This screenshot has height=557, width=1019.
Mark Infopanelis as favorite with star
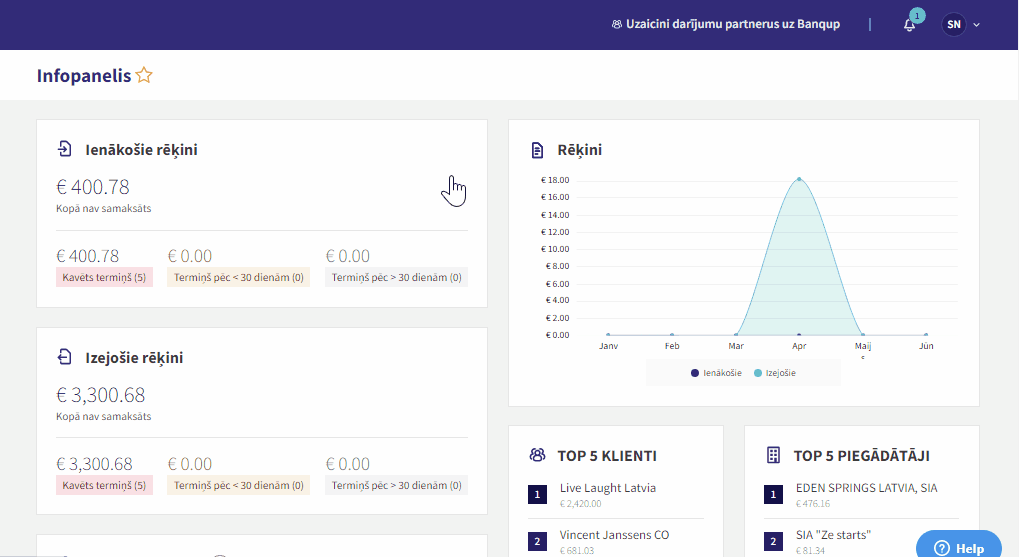pyautogui.click(x=144, y=75)
